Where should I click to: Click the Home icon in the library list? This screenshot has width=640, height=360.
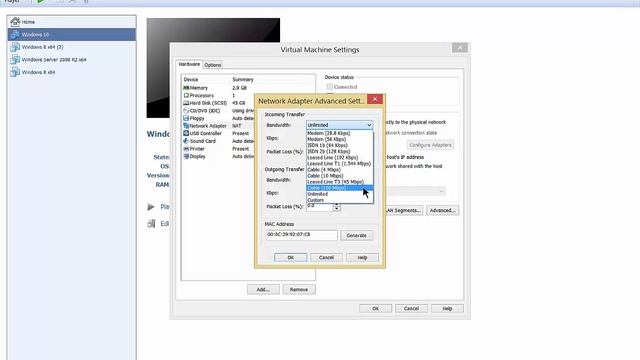[15, 22]
